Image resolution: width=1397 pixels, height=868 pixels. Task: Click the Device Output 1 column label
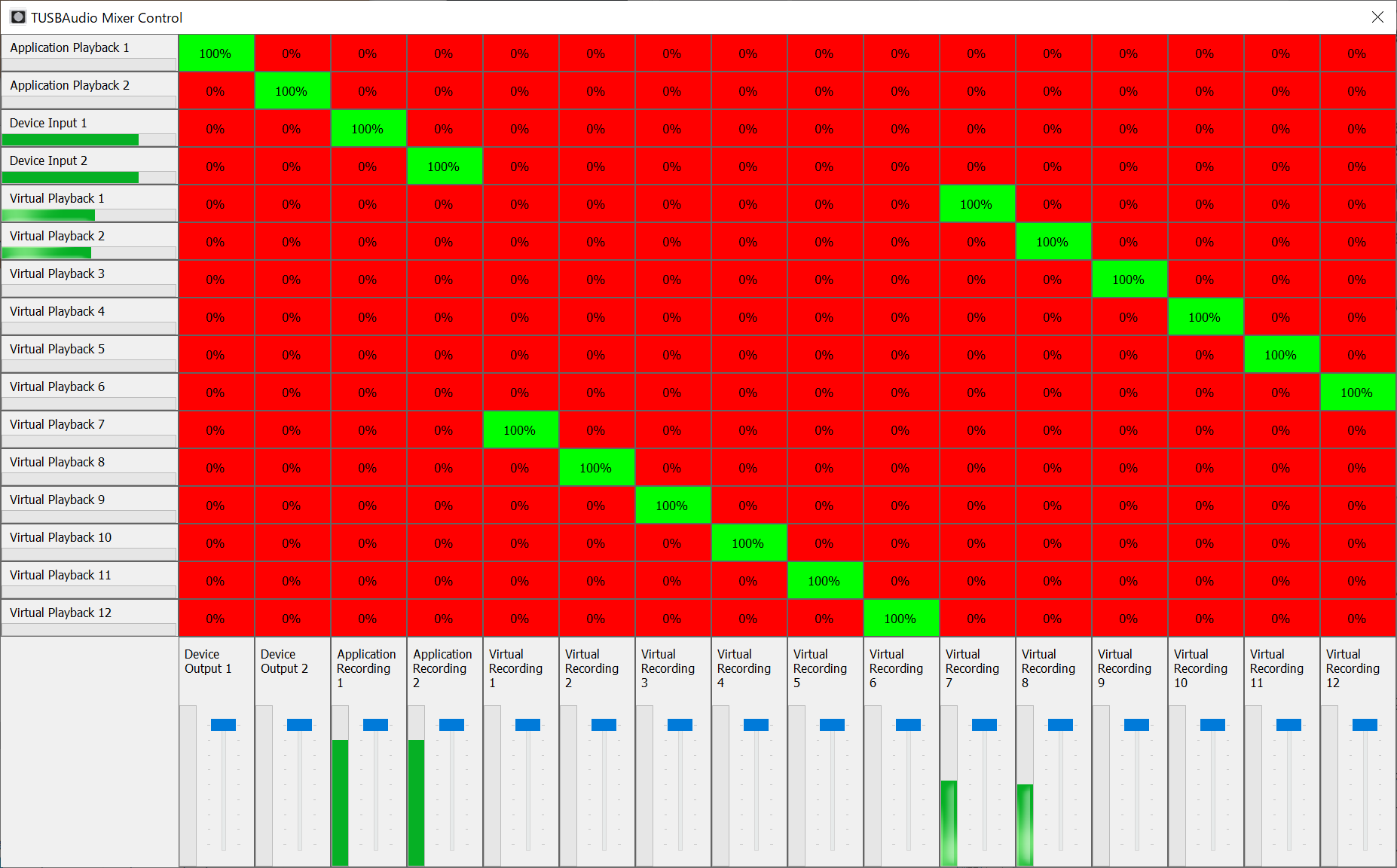[x=208, y=662]
